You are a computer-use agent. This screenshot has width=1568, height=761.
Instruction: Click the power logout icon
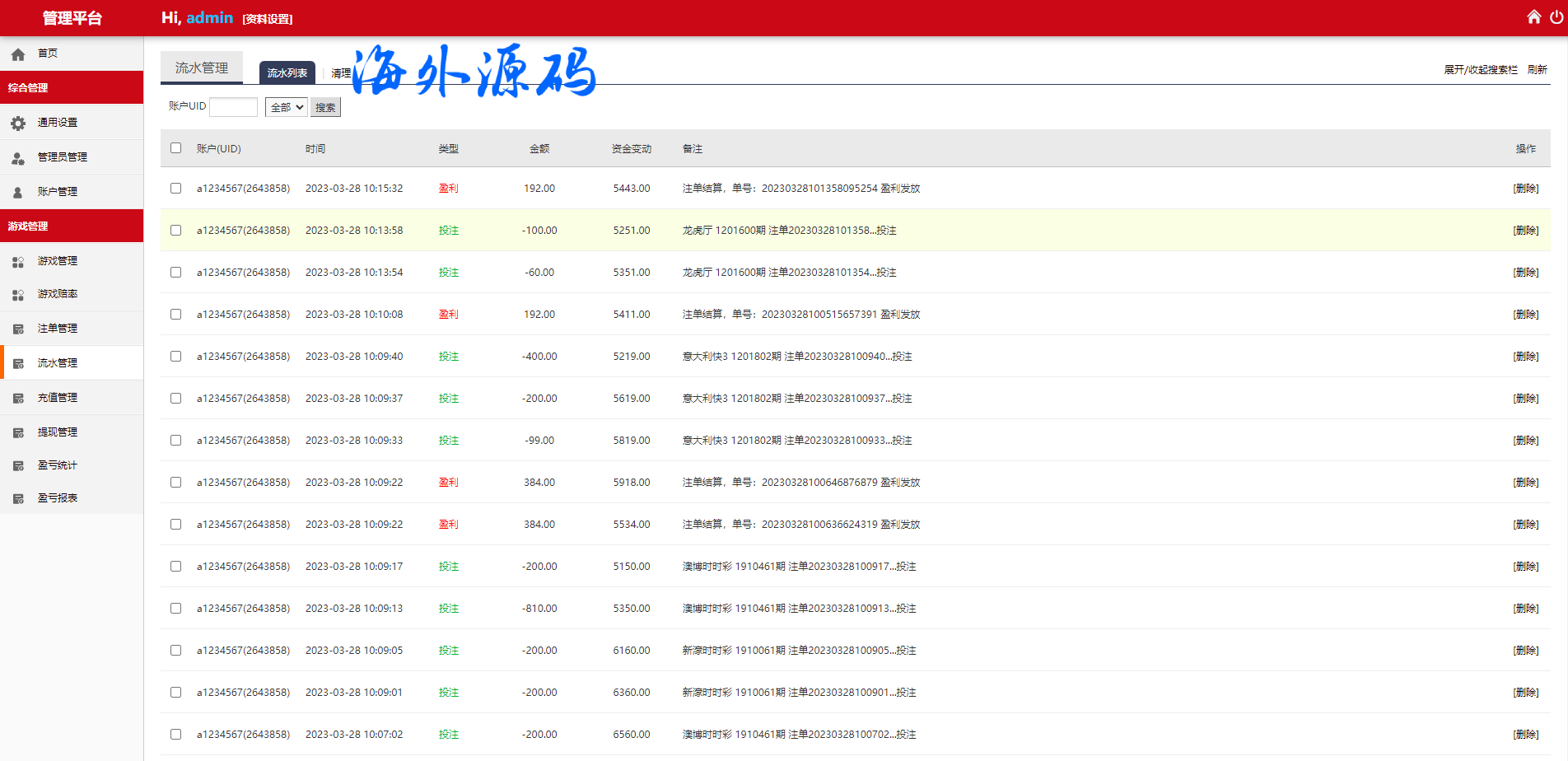pos(1556,17)
